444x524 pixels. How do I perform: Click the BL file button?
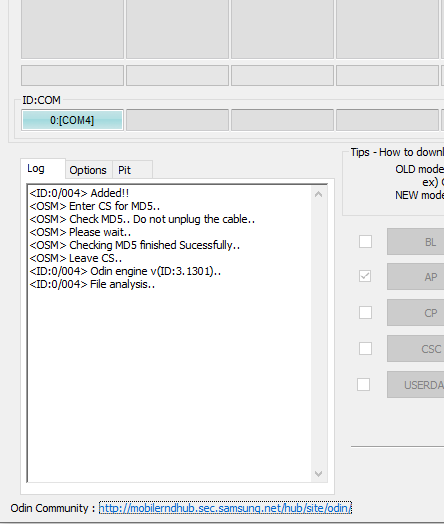click(416, 242)
